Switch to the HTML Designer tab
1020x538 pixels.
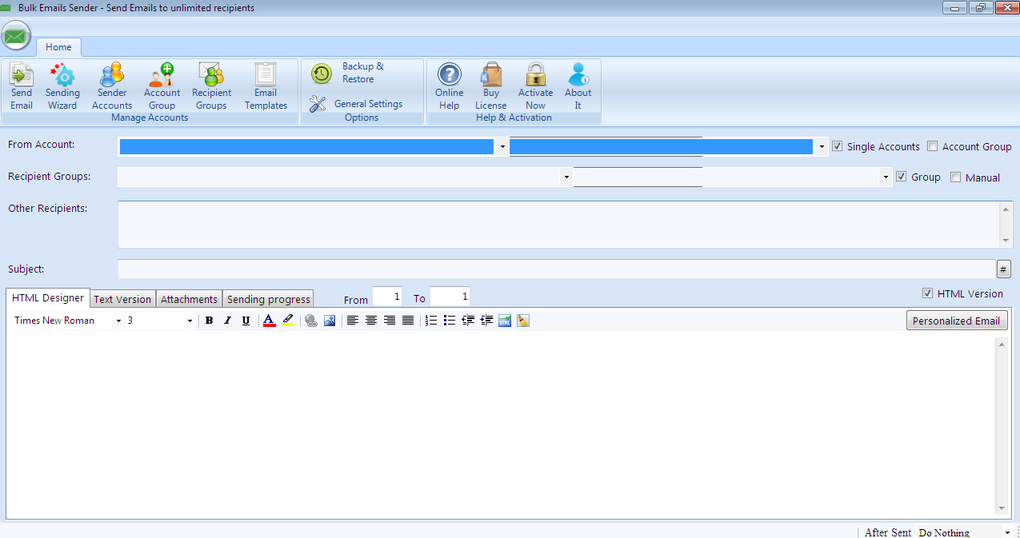pyautogui.click(x=48, y=297)
